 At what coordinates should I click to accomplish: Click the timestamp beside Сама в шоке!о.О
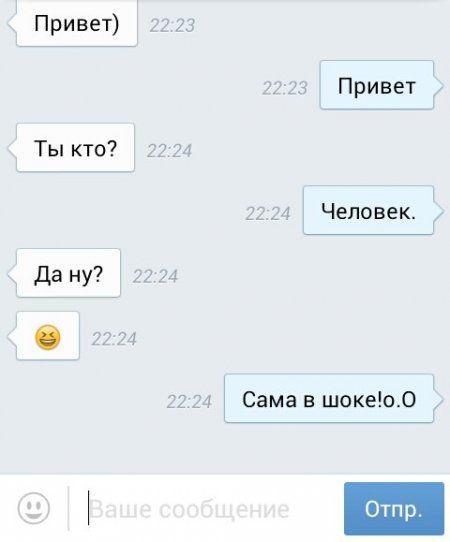pos(189,402)
